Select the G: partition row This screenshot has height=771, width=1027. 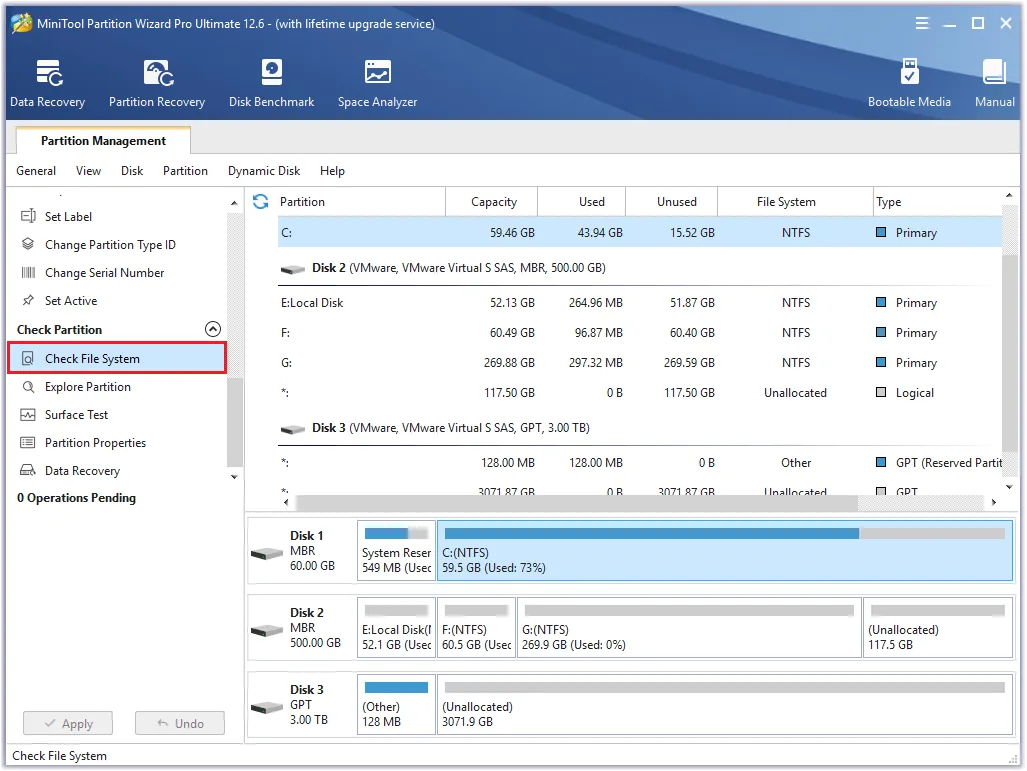(640, 363)
